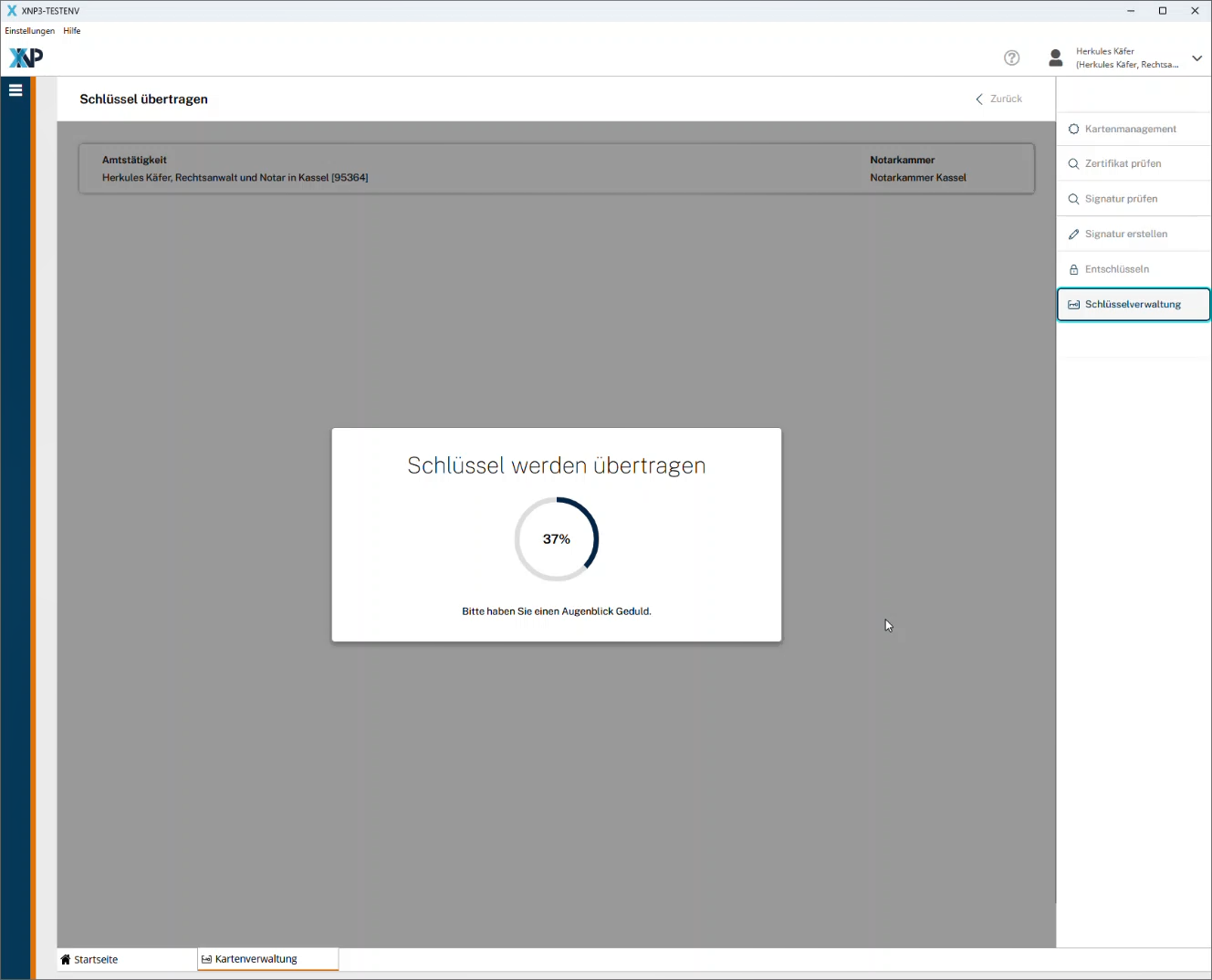
Task: Open the hamburger menu in the sidebar
Action: (16, 90)
